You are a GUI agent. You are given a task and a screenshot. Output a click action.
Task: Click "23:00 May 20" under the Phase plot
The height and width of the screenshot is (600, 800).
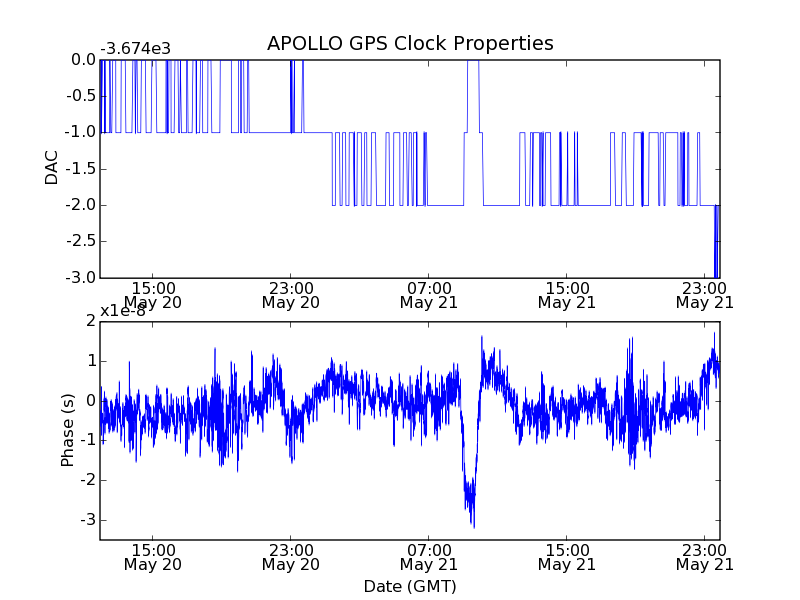(291, 557)
